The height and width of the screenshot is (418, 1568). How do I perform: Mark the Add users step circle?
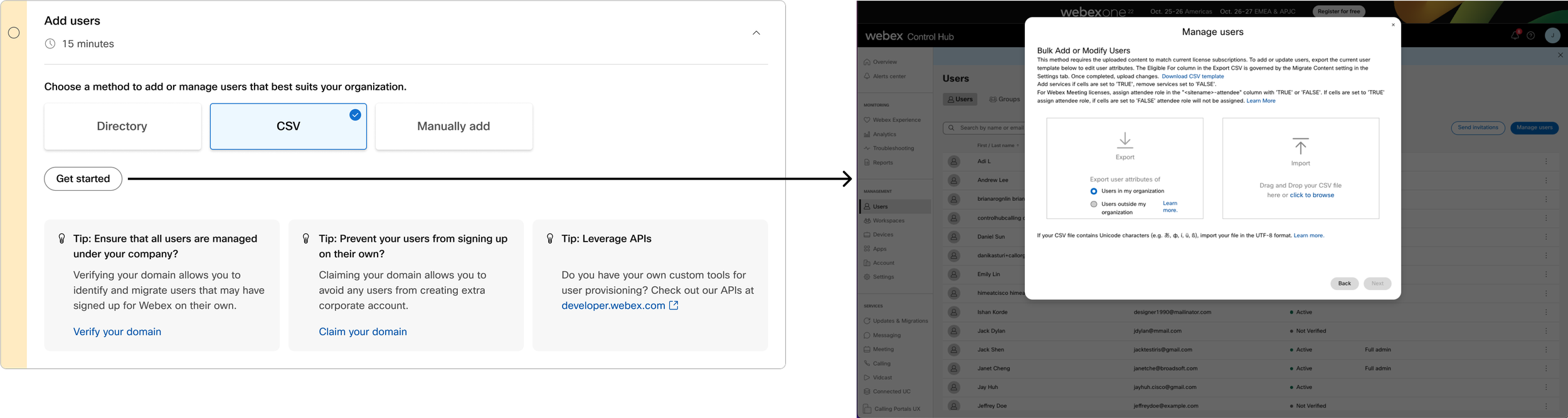click(x=14, y=33)
